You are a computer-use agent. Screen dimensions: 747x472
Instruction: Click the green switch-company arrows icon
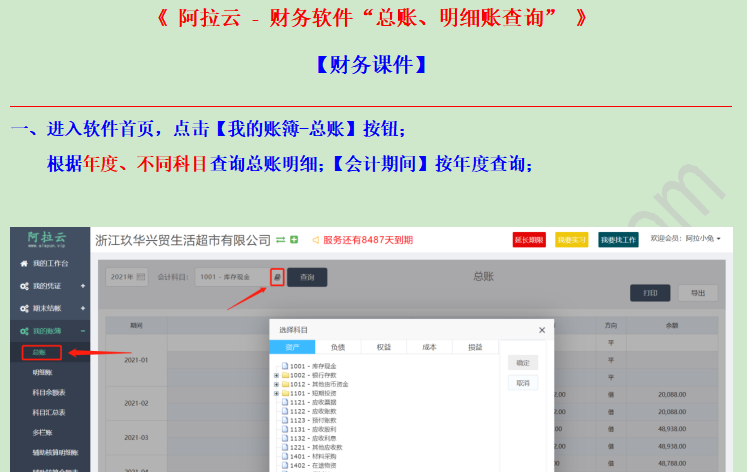[x=281, y=240]
